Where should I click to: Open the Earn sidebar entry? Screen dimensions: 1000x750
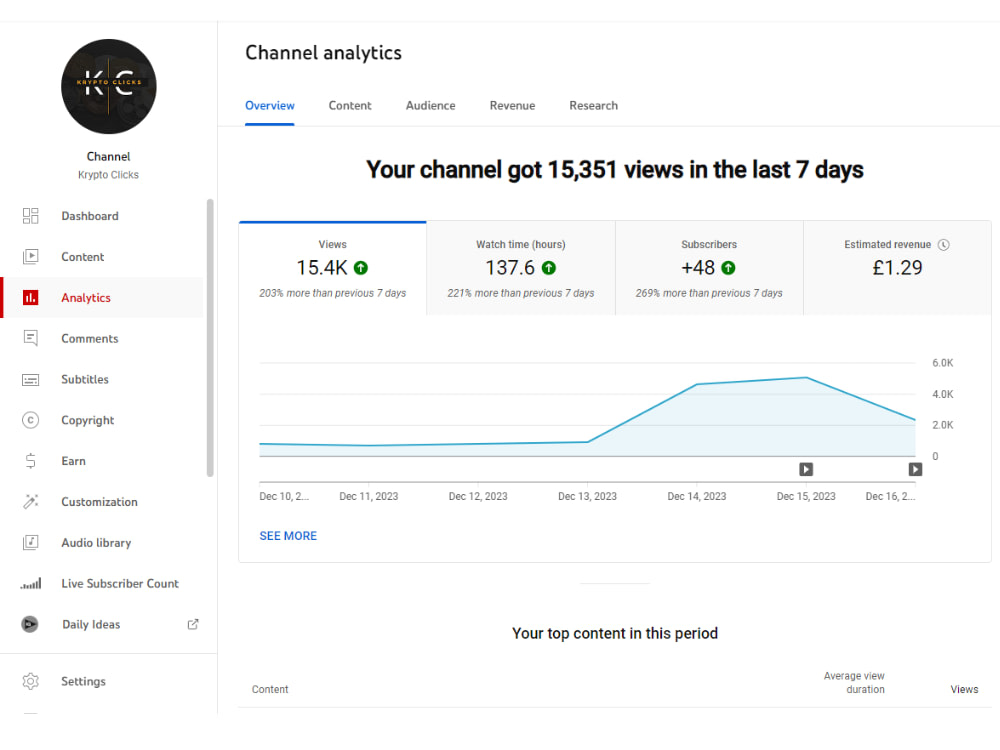(73, 461)
